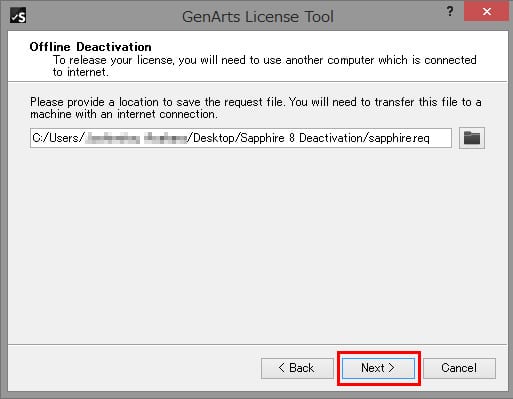Image resolution: width=513 pixels, height=399 pixels.
Task: Click the 'Offline Deactivation' heading
Action: click(x=90, y=47)
